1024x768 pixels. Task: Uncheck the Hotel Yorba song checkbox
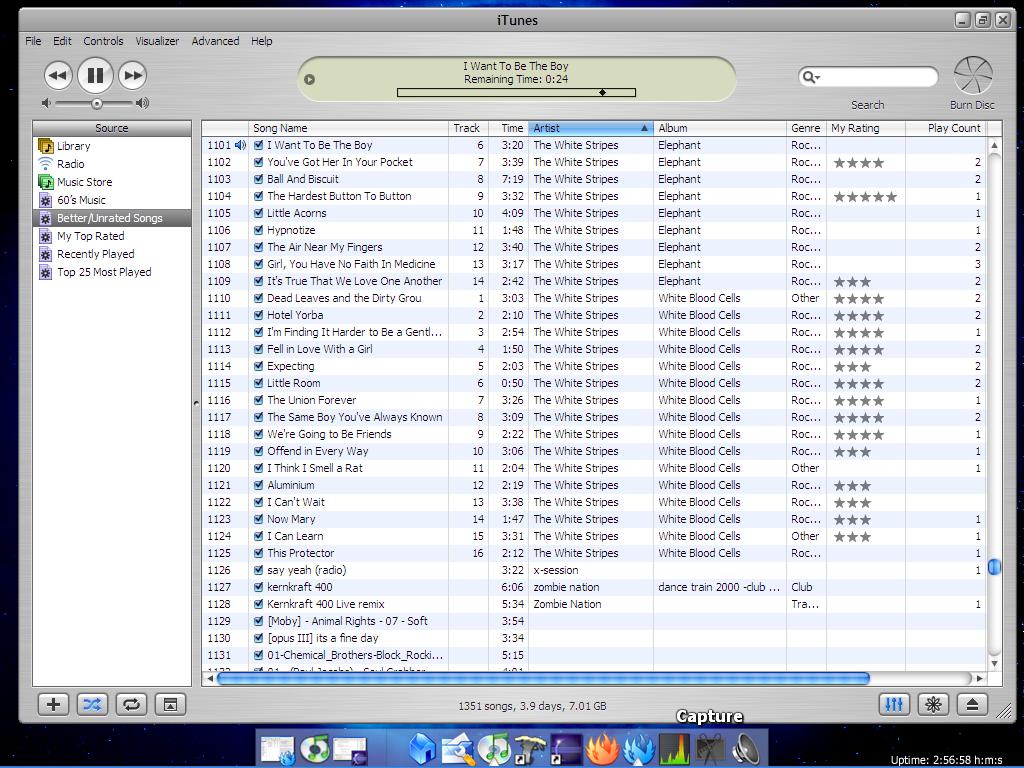tap(259, 315)
